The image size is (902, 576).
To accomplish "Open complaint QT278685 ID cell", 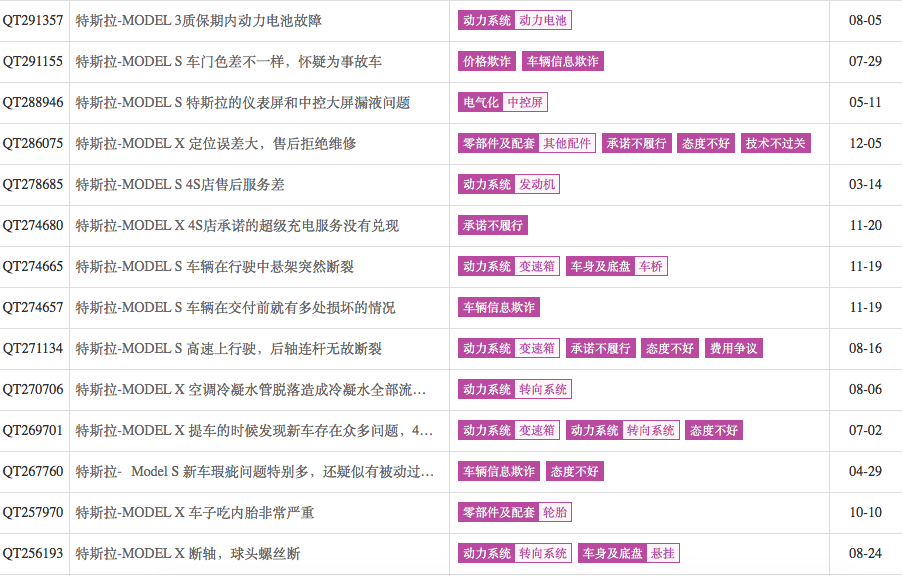I will click(x=33, y=185).
